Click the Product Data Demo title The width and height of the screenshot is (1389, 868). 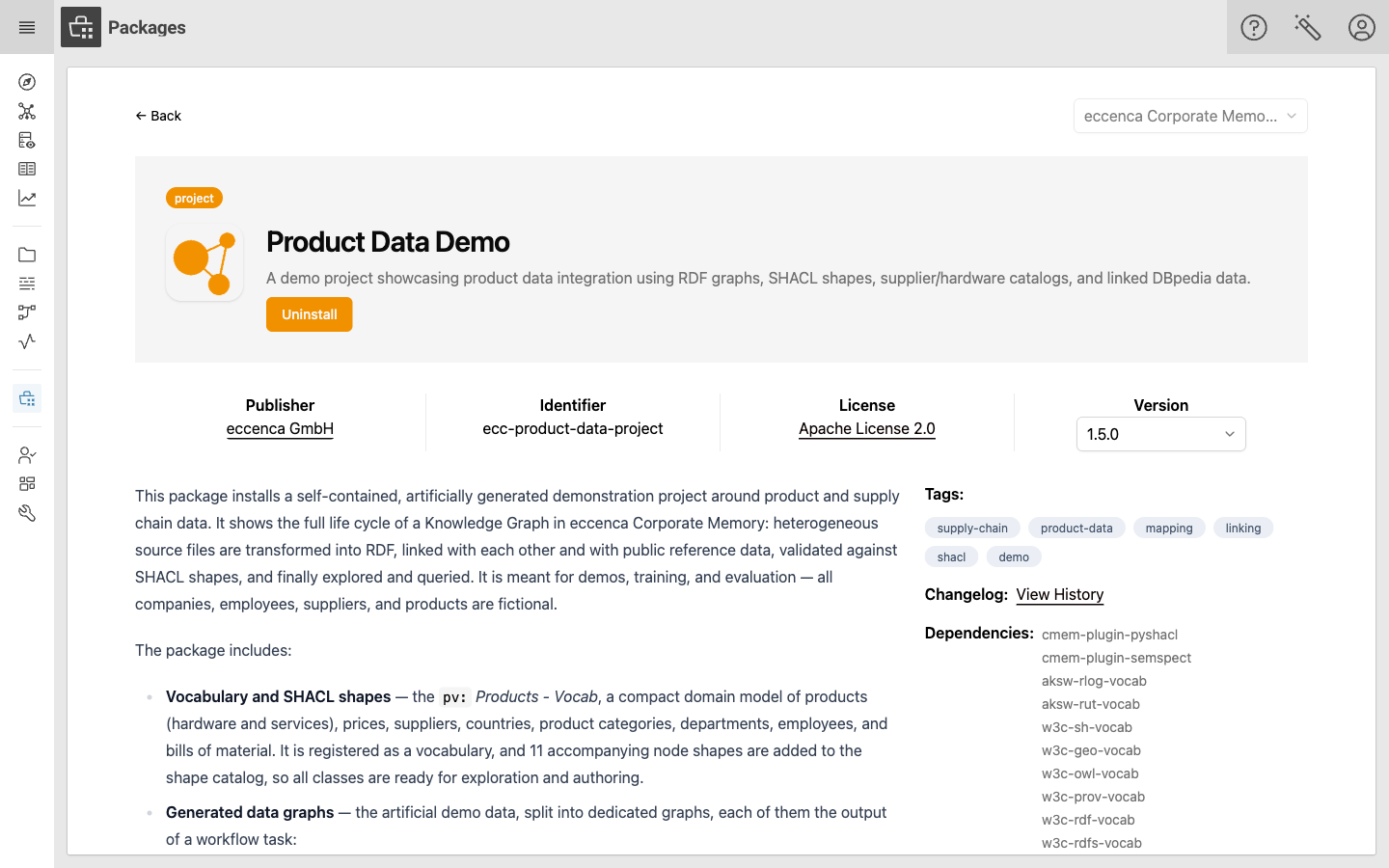coord(388,242)
